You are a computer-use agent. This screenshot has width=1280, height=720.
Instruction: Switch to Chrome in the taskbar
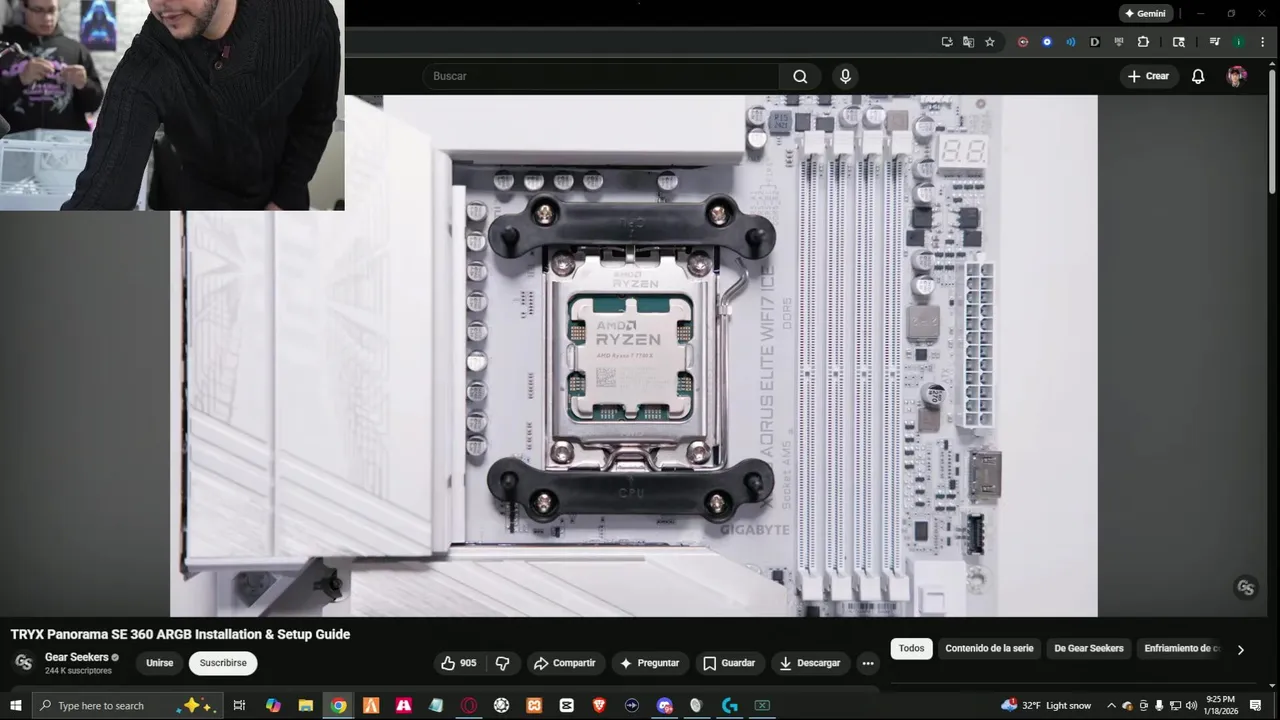coord(339,705)
